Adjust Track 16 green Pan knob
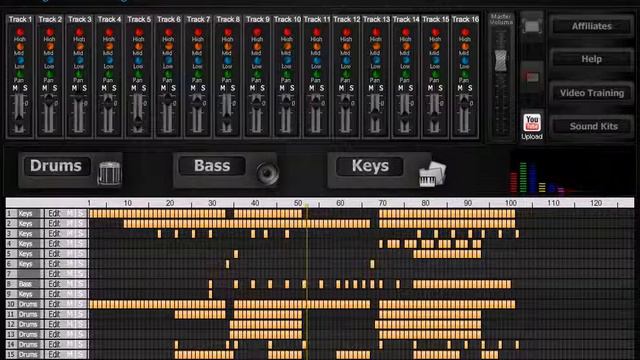The width and height of the screenshot is (640, 360). (464, 74)
